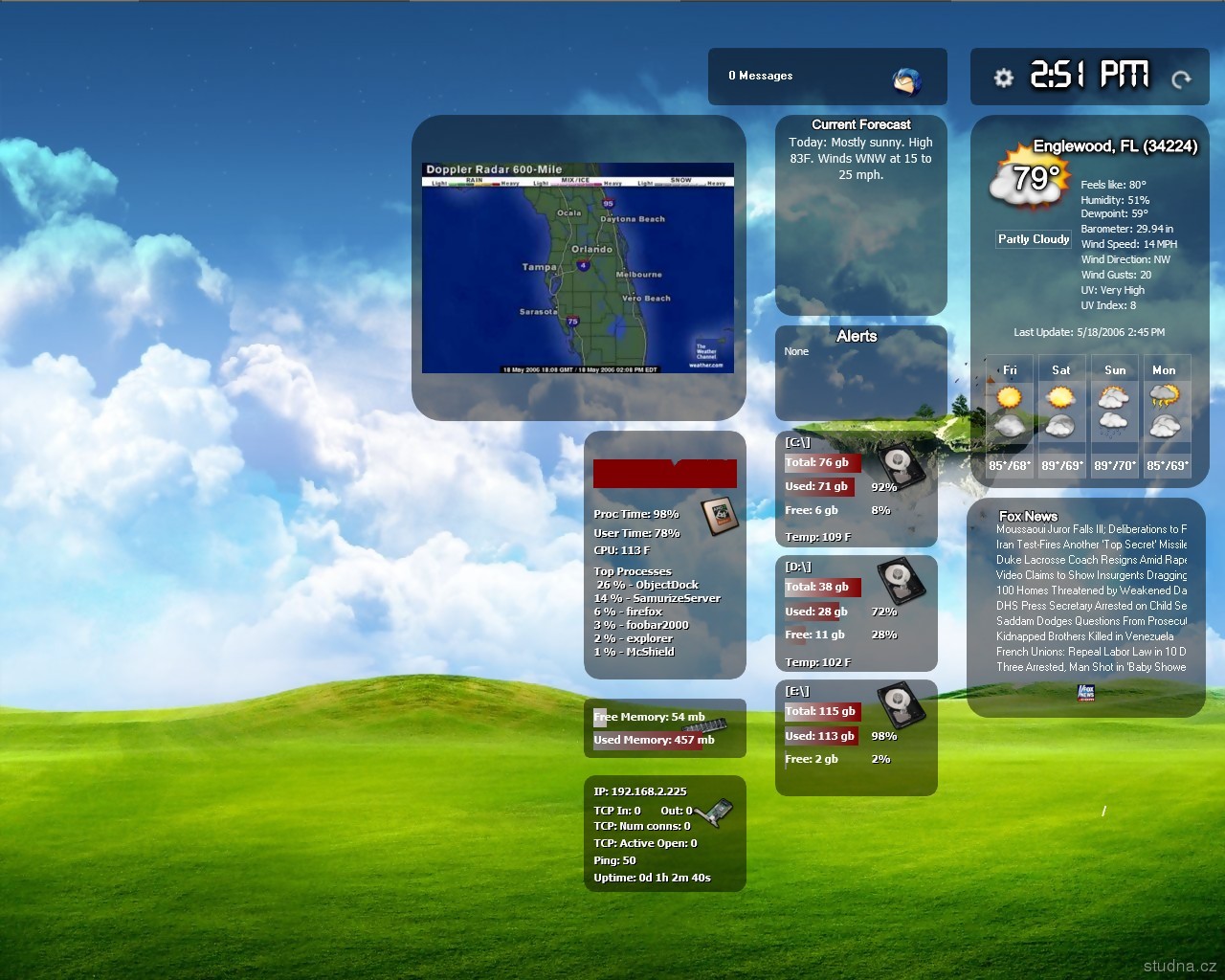Click the 'Used Memory: 457 mb' bar

pos(654,740)
